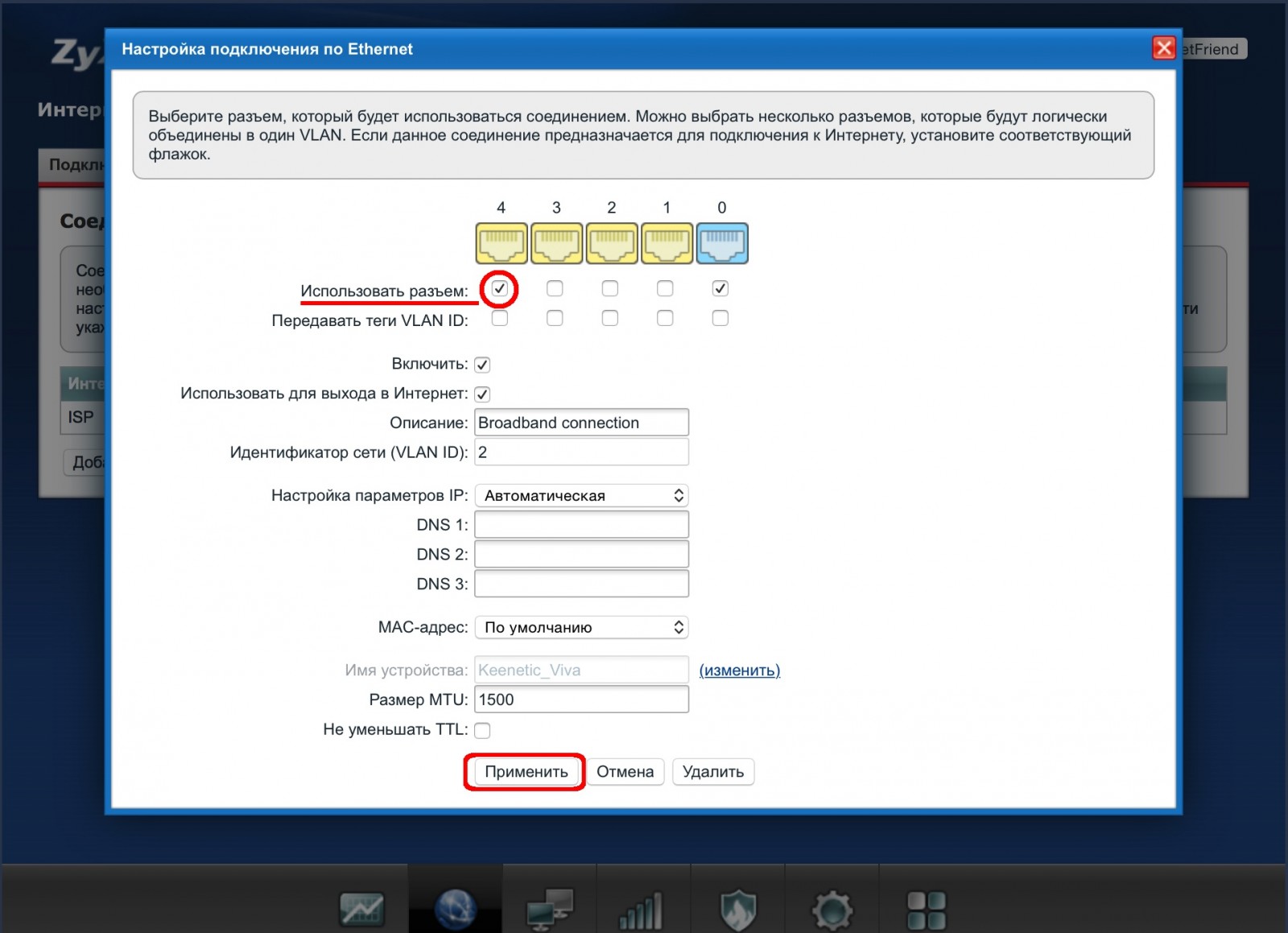Screen dimensions: 1288x933
Task: Open the system monitor chart icon in bottom bar
Action: [361, 910]
